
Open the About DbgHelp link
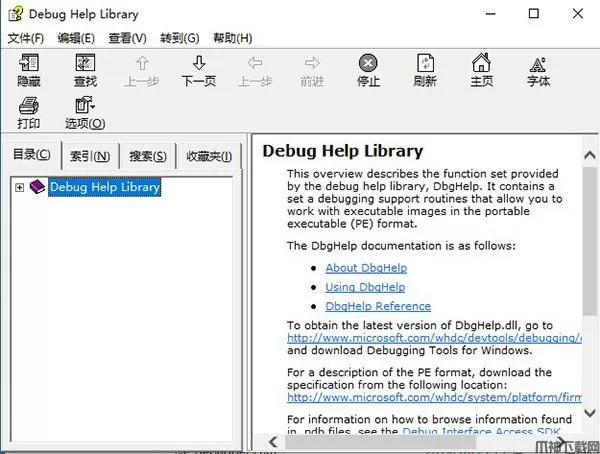366,268
